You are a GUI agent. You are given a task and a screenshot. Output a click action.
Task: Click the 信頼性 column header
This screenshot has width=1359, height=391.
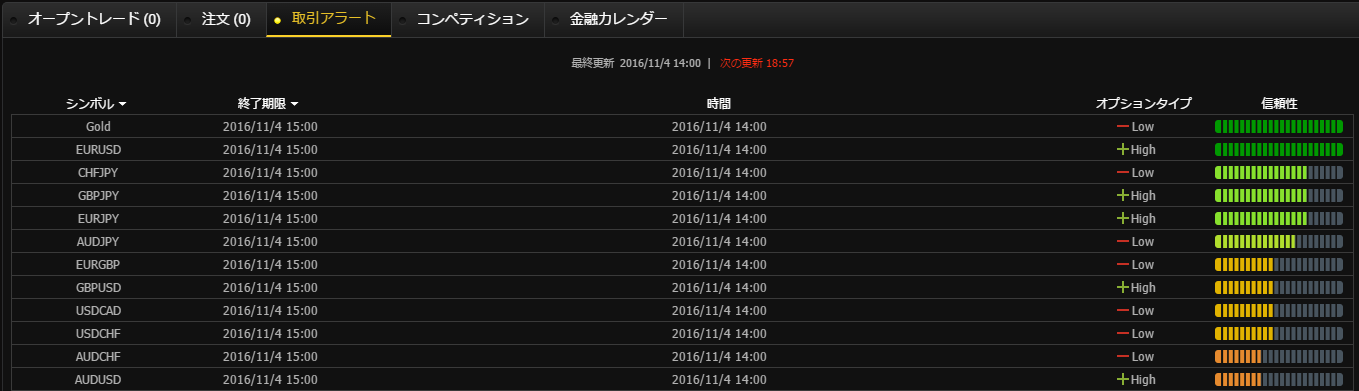(x=1279, y=104)
